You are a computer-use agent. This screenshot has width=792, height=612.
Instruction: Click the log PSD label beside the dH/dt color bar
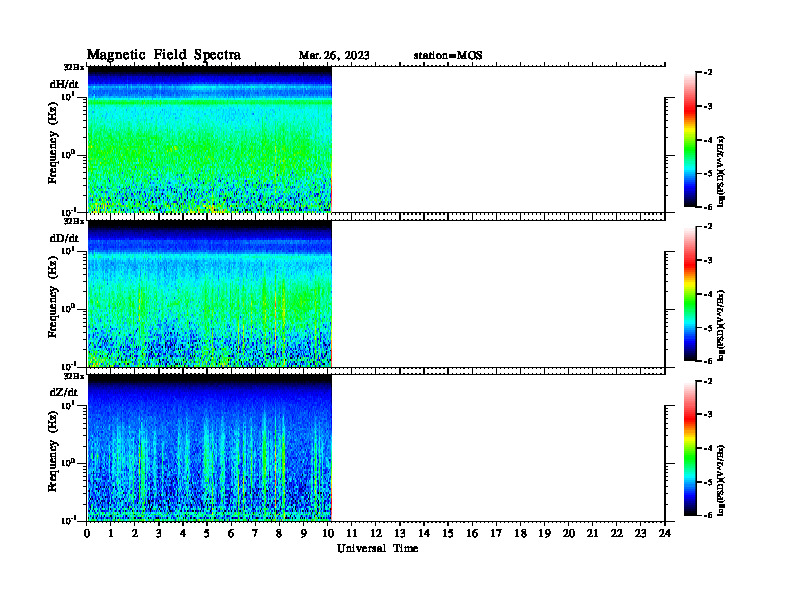[x=721, y=171]
